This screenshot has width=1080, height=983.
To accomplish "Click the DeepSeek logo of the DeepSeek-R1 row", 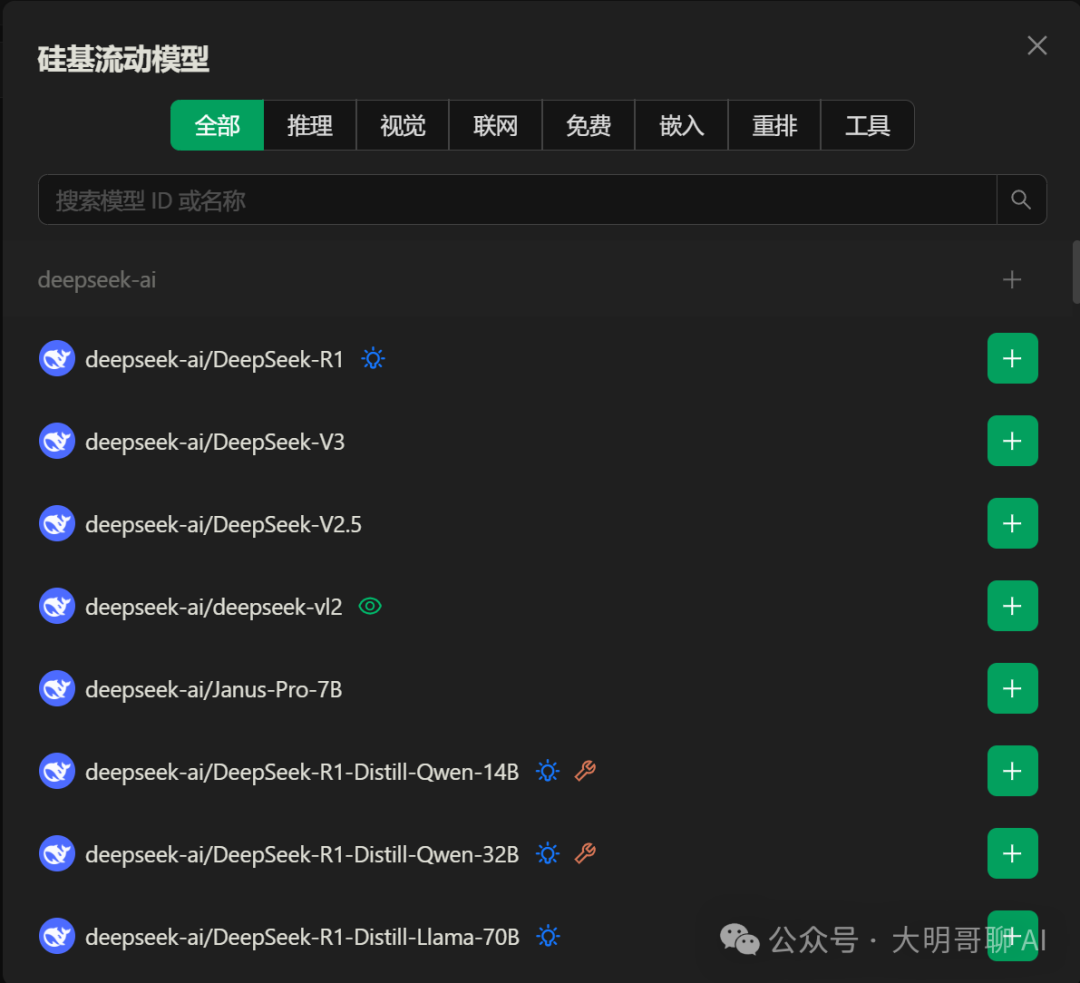I will pos(56,358).
